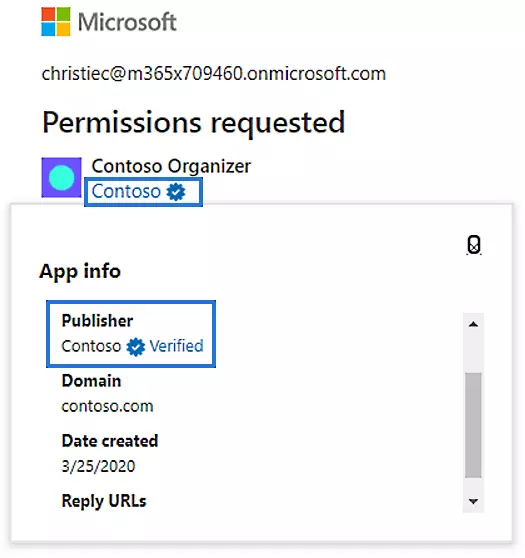Click the Reply URLs label
The width and height of the screenshot is (525, 558).
pos(104,501)
